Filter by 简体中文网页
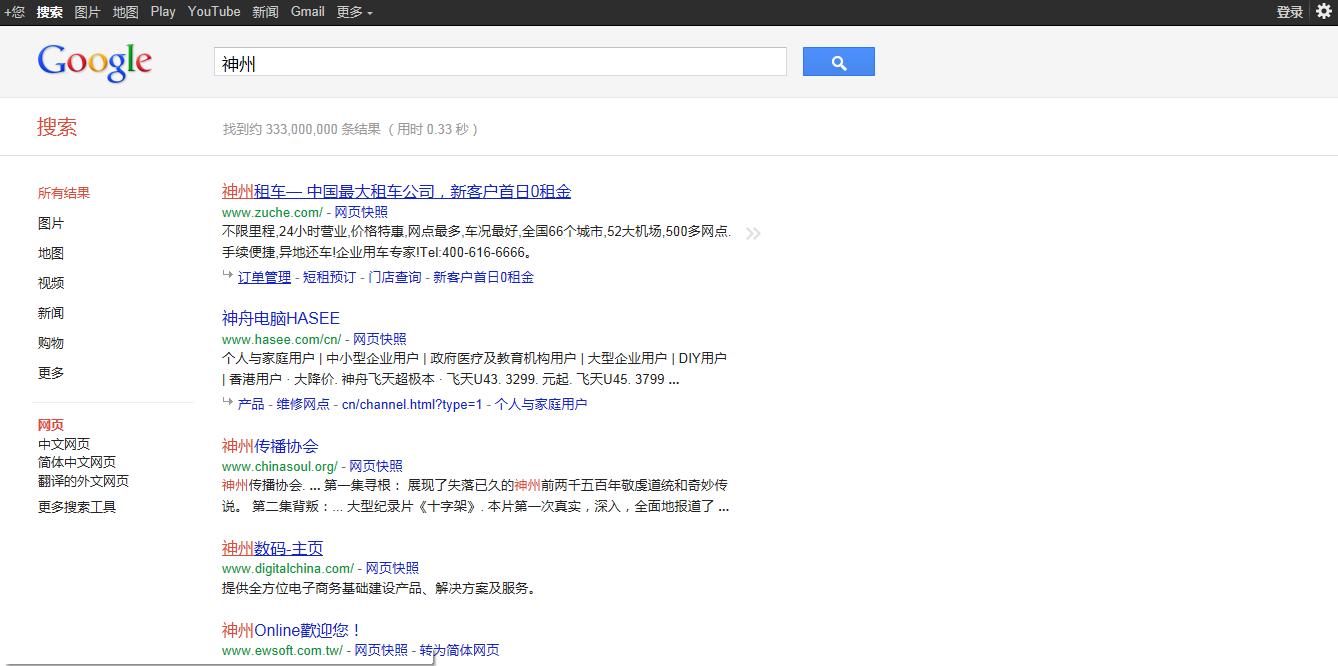Screen dimensions: 1338x666 [77, 462]
